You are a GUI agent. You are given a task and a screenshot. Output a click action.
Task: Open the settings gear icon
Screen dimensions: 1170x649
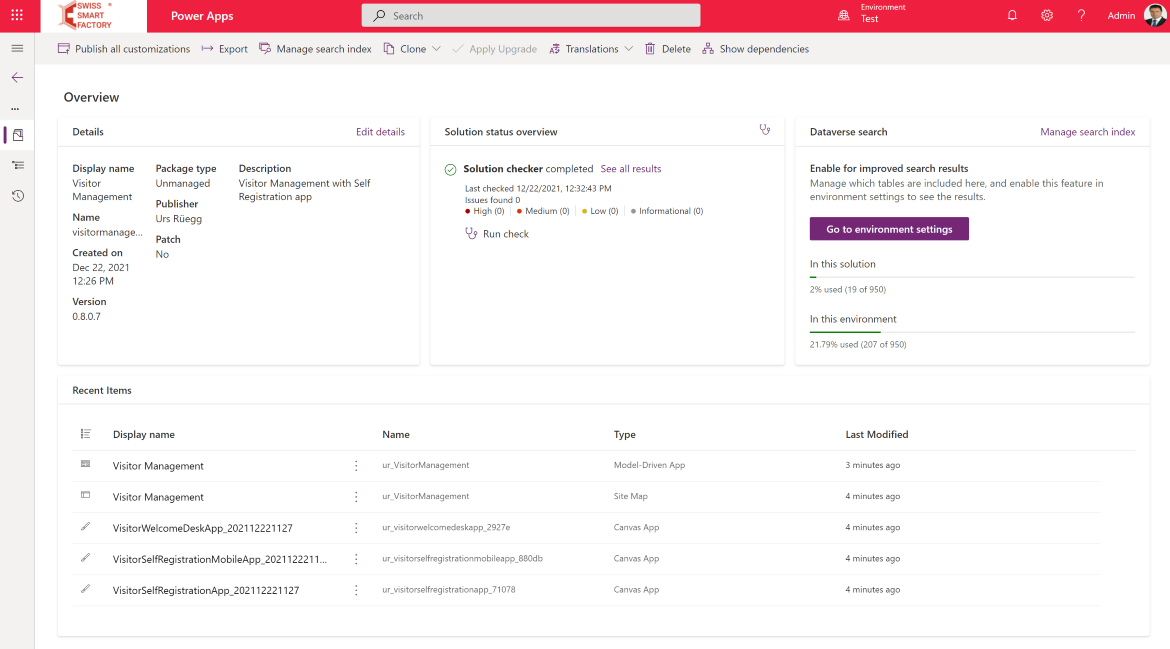(1047, 15)
